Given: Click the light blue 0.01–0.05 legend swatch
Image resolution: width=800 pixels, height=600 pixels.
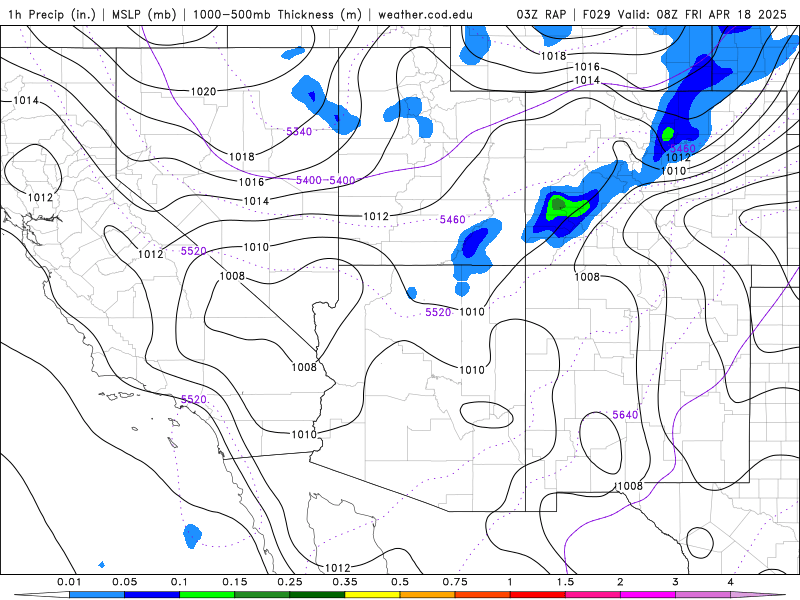Looking at the screenshot, I should pos(97,595).
